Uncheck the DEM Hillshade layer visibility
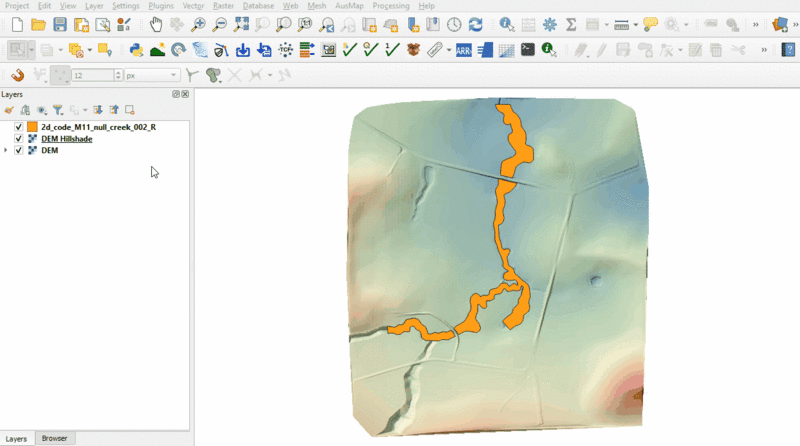This screenshot has width=800, height=446. point(18,139)
